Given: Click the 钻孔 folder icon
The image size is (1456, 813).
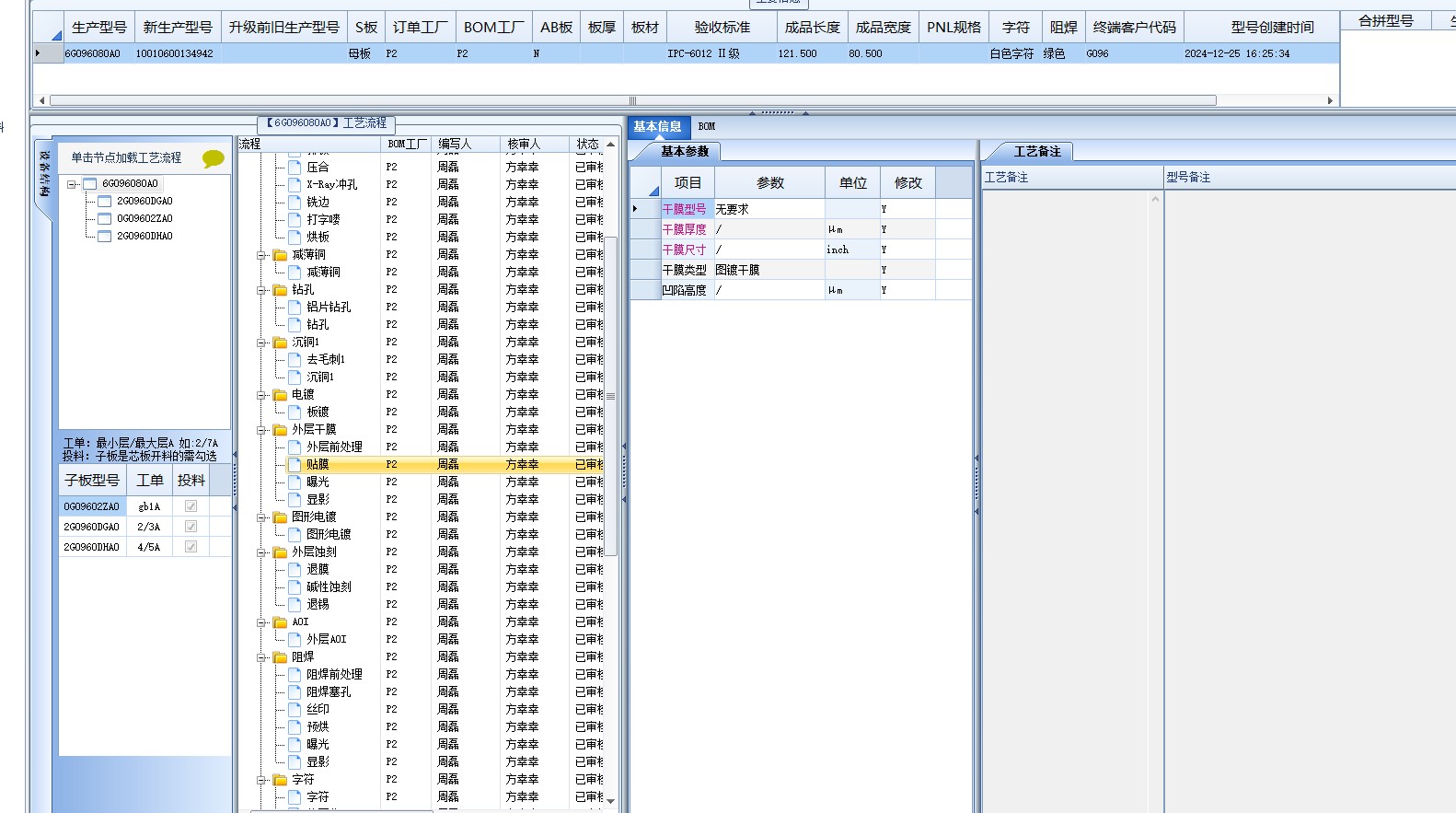Looking at the screenshot, I should [x=280, y=290].
